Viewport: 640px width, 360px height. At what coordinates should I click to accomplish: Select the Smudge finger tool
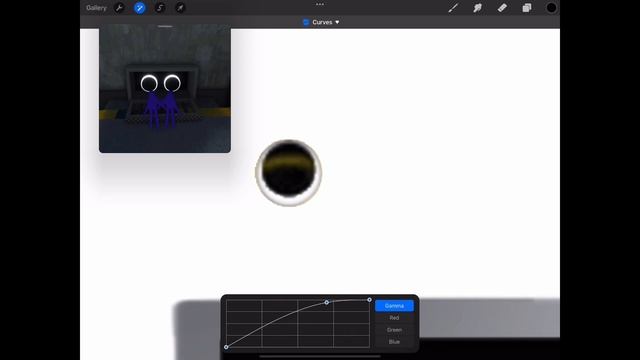(478, 8)
